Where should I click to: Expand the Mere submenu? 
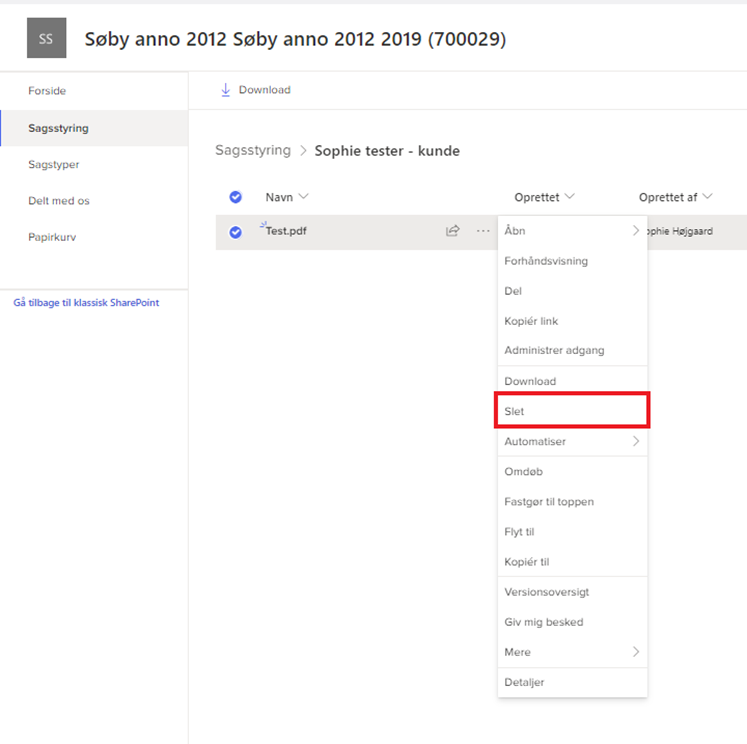click(635, 652)
